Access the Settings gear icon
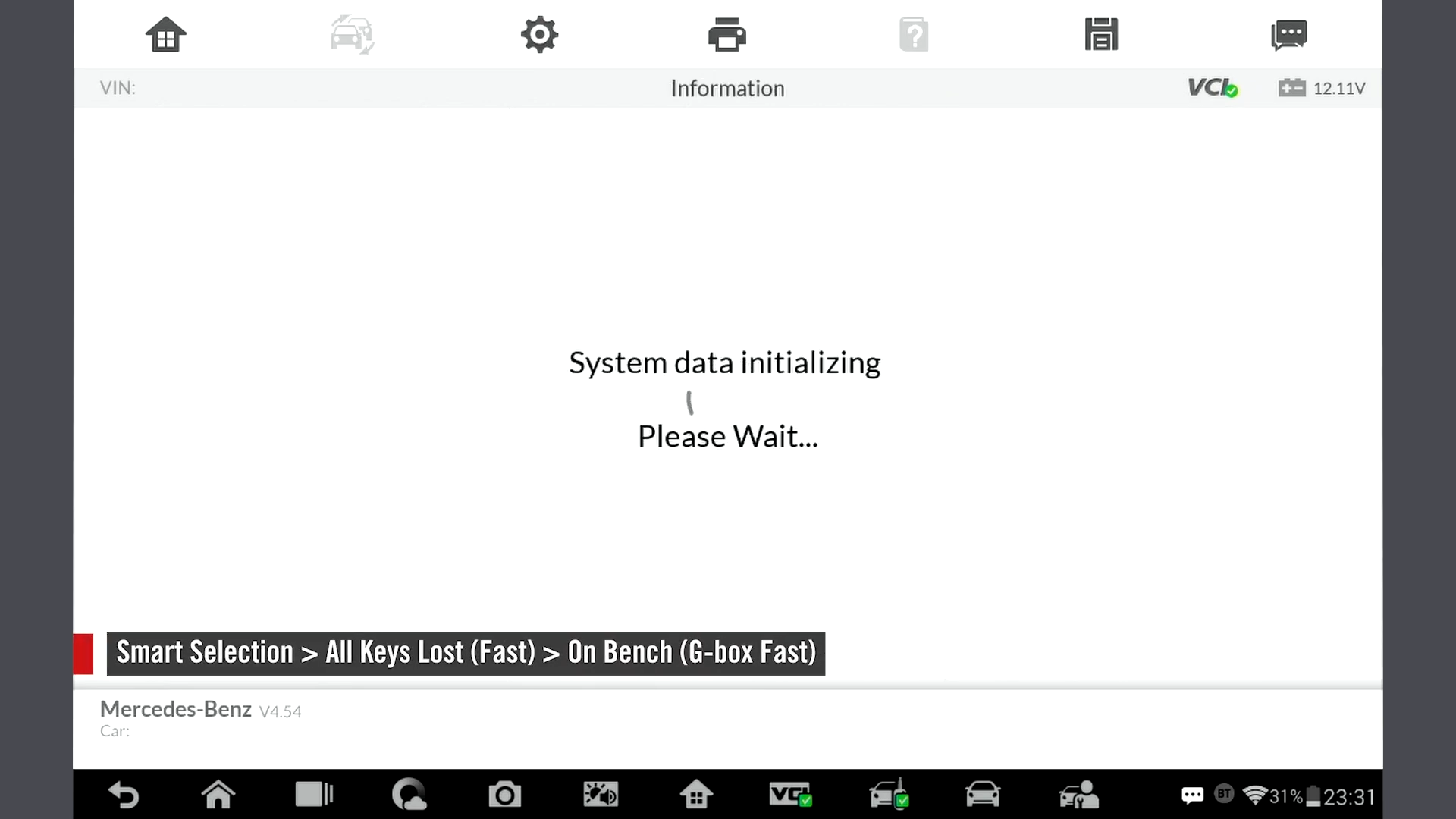The width and height of the screenshot is (1456, 819). coord(540,35)
